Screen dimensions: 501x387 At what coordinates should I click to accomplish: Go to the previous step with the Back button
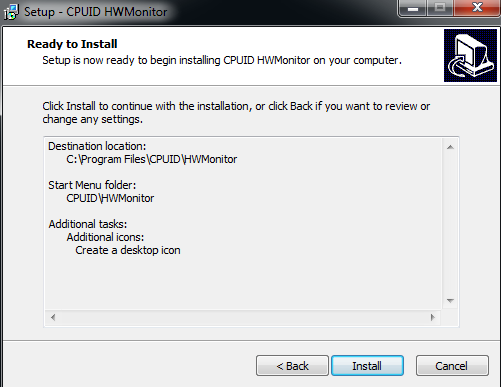click(x=292, y=366)
